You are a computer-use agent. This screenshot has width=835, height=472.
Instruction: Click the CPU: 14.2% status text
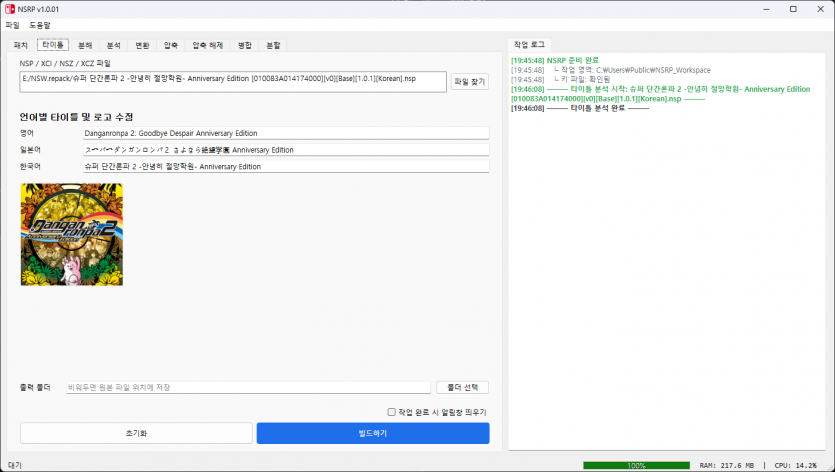(796, 466)
